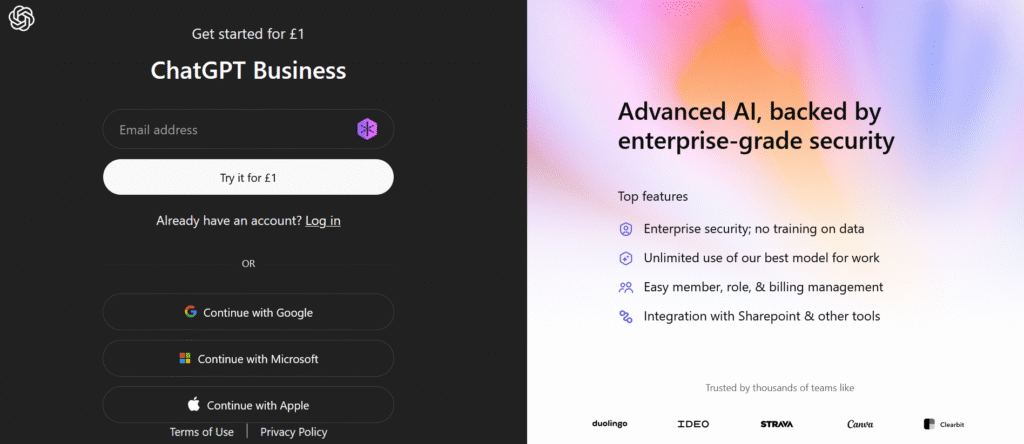Click the Strava logo
1024x444 pixels.
tap(776, 424)
